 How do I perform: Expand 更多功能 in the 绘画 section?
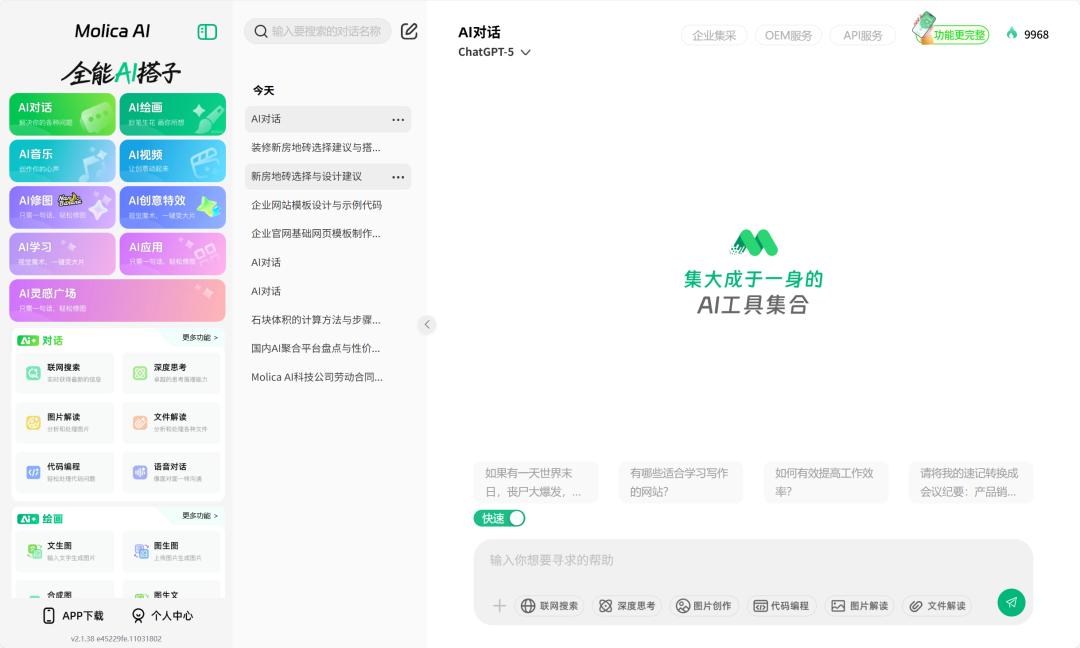coord(200,515)
